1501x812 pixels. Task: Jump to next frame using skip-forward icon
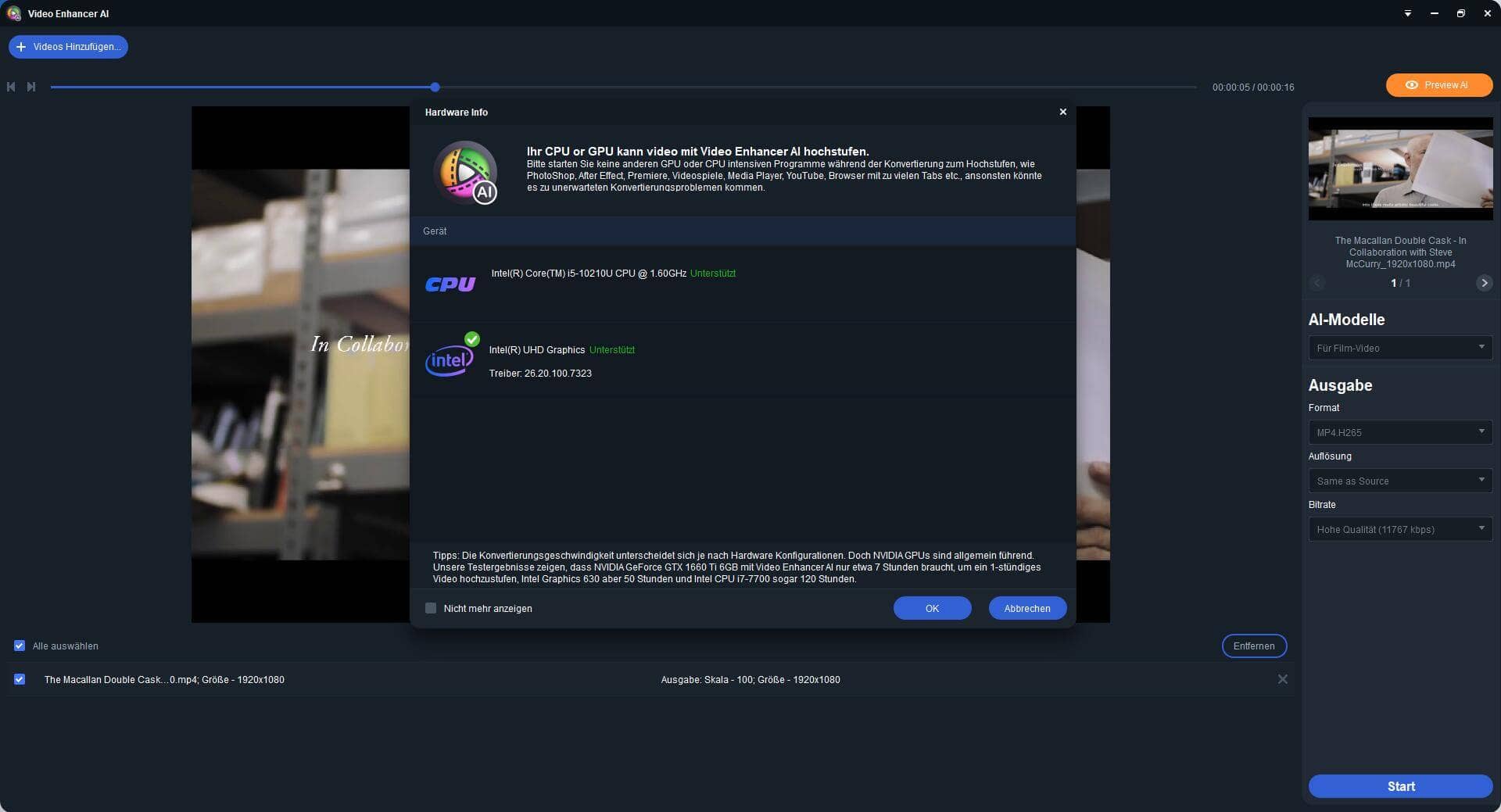31,87
